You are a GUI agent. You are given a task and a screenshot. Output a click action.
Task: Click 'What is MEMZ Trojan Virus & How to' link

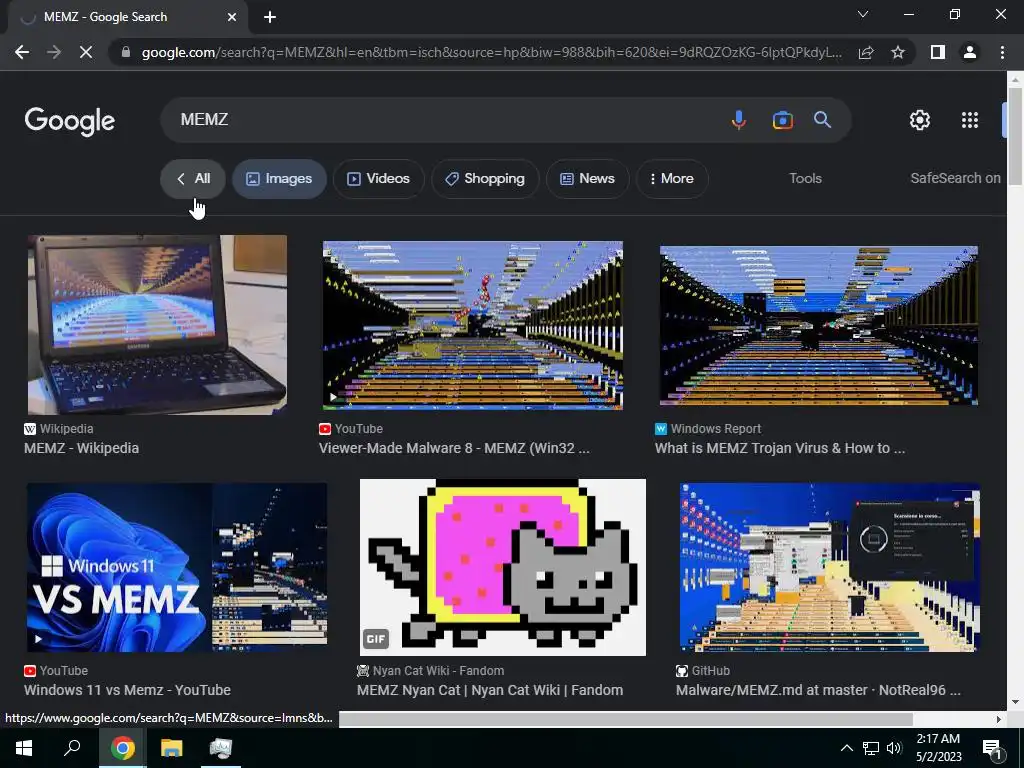click(780, 448)
